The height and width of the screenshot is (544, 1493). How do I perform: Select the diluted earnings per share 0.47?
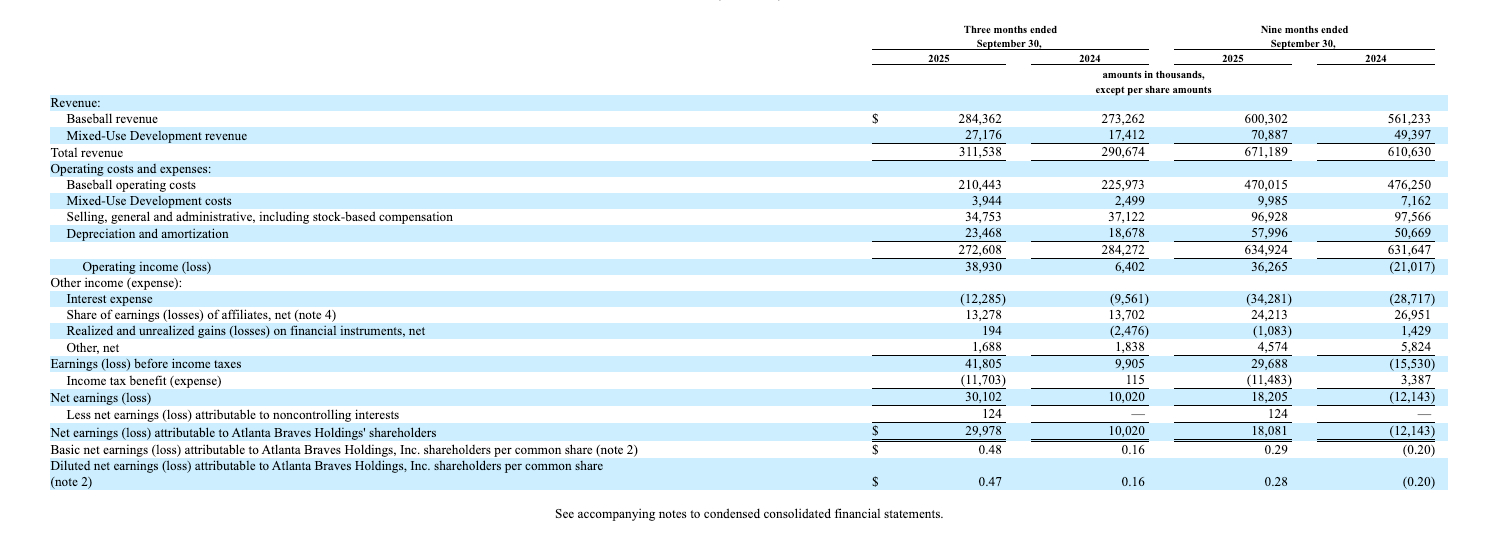990,482
